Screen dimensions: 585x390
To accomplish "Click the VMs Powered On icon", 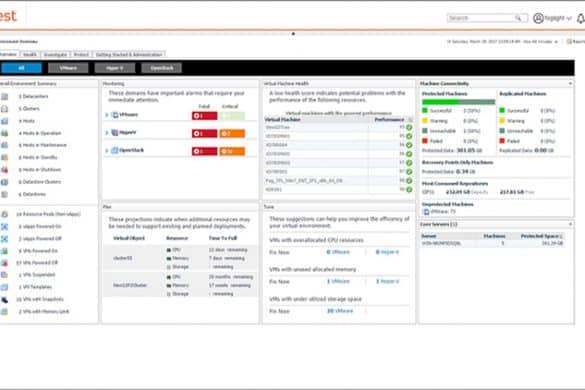I will (x=4, y=251).
